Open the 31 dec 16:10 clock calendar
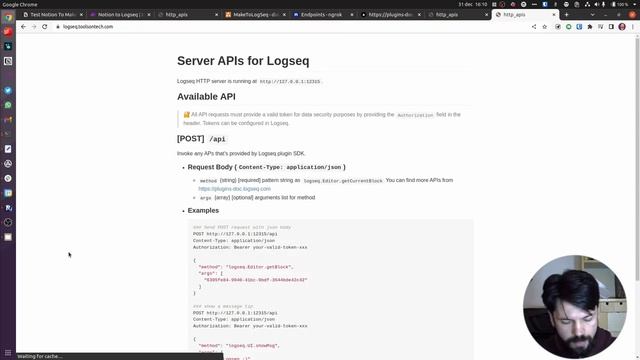The height and width of the screenshot is (360, 640). pos(472,4)
